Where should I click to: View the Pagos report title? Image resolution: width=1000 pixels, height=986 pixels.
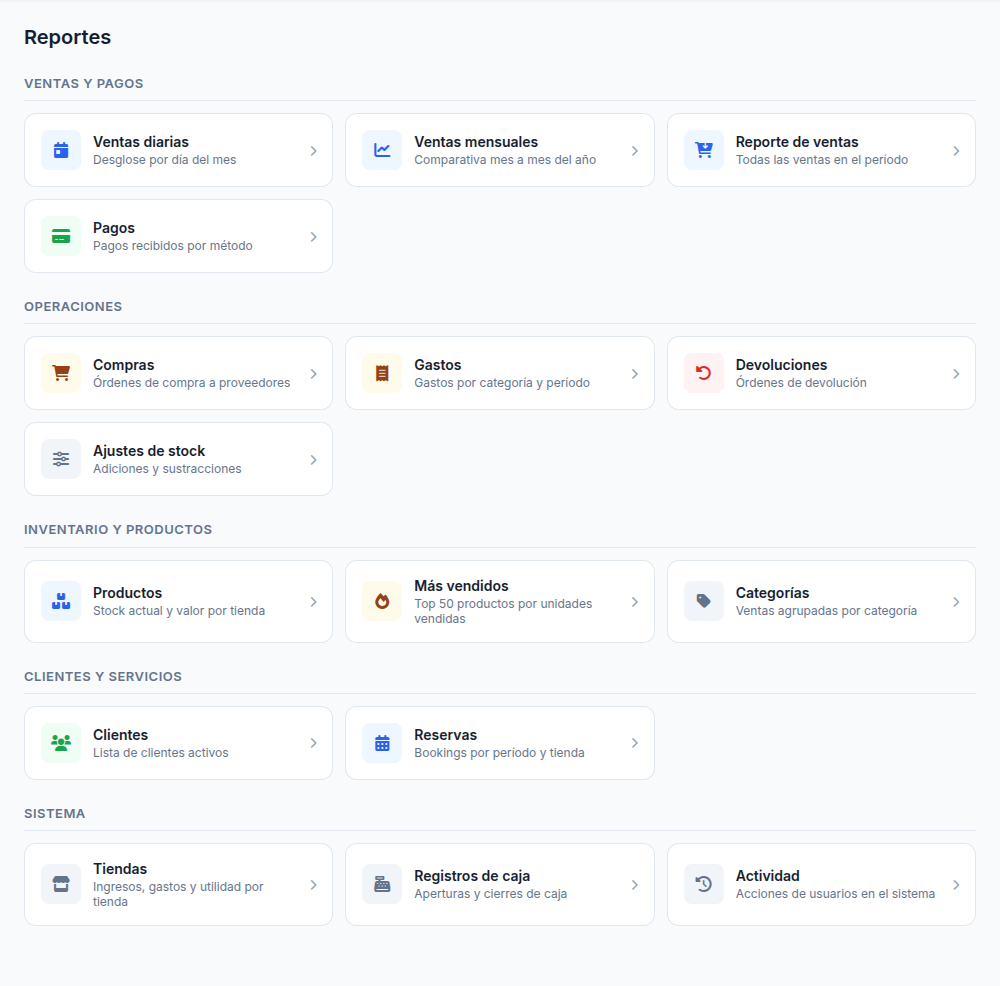point(114,228)
